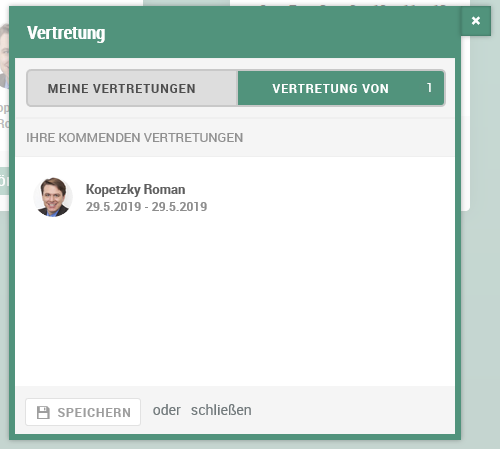500x449 pixels.
Task: Click the badge count 1 on Vertretung von
Action: tap(429, 88)
